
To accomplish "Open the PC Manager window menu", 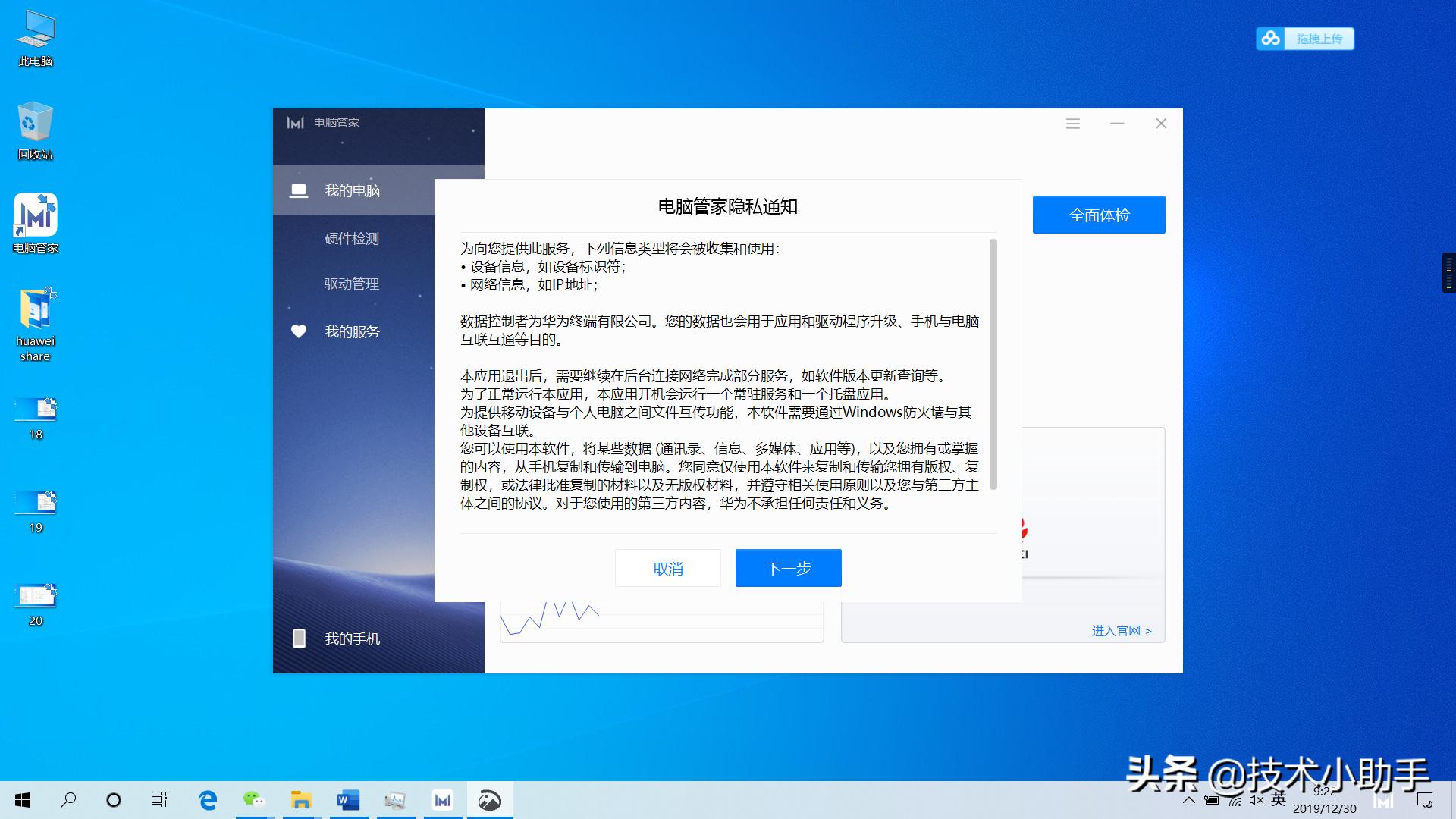I will (x=1072, y=124).
